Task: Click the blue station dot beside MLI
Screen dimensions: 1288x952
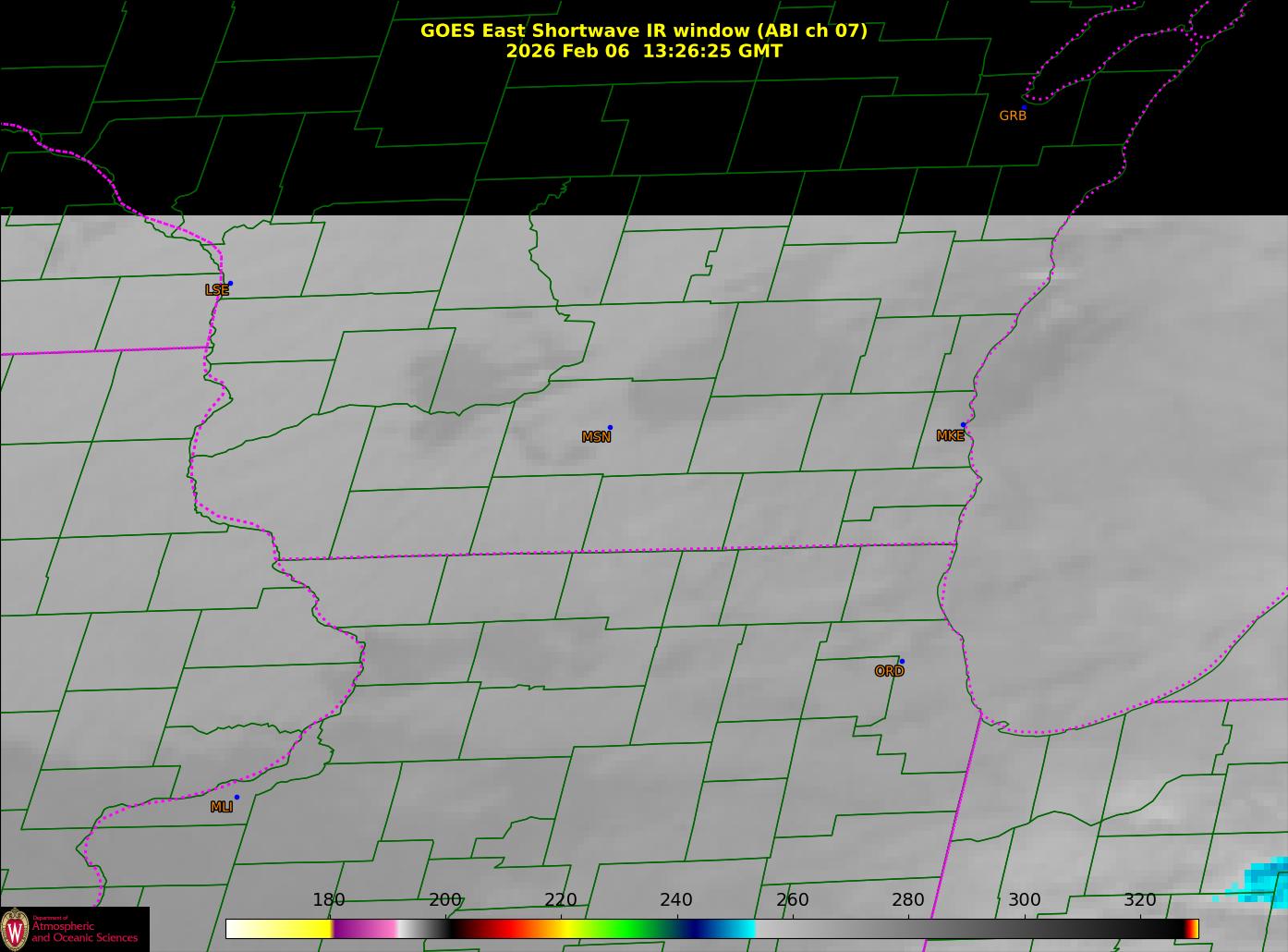Action: (x=237, y=797)
